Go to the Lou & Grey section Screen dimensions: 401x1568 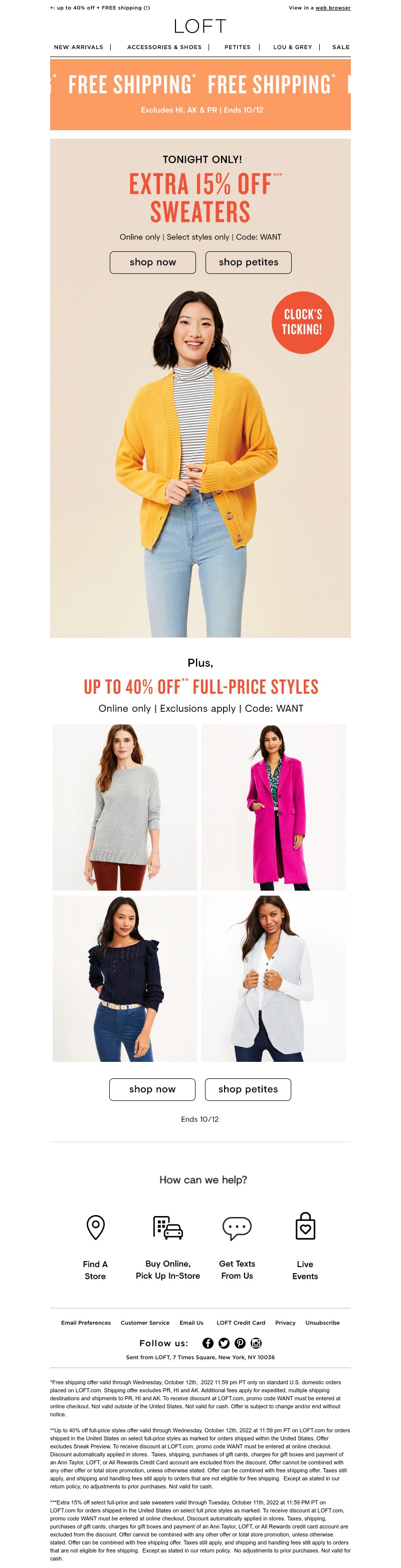[293, 47]
